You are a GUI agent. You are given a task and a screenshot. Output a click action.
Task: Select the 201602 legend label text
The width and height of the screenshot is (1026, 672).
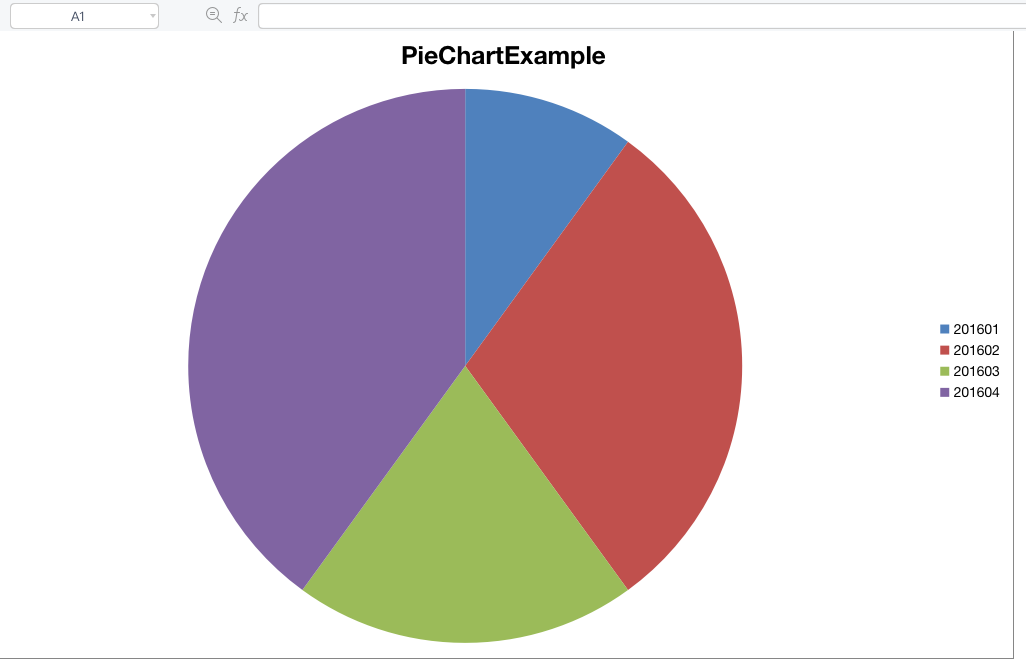976,350
